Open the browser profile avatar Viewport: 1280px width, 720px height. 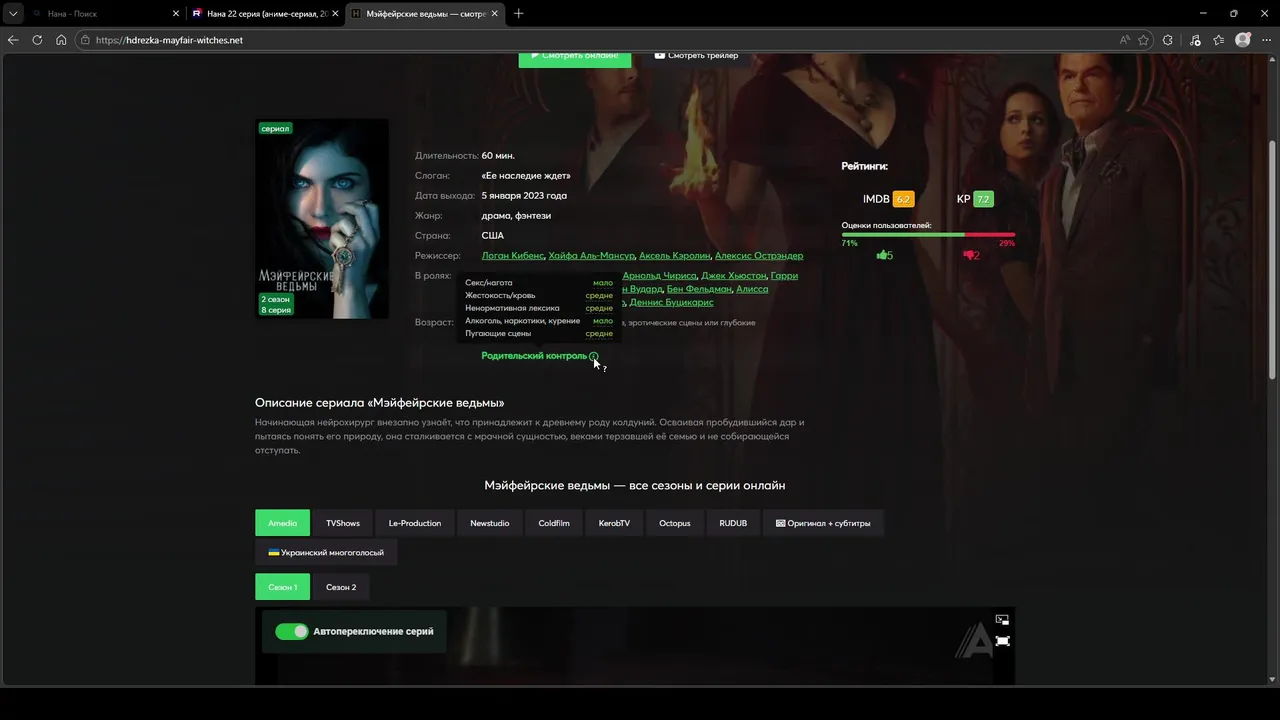pos(1243,40)
